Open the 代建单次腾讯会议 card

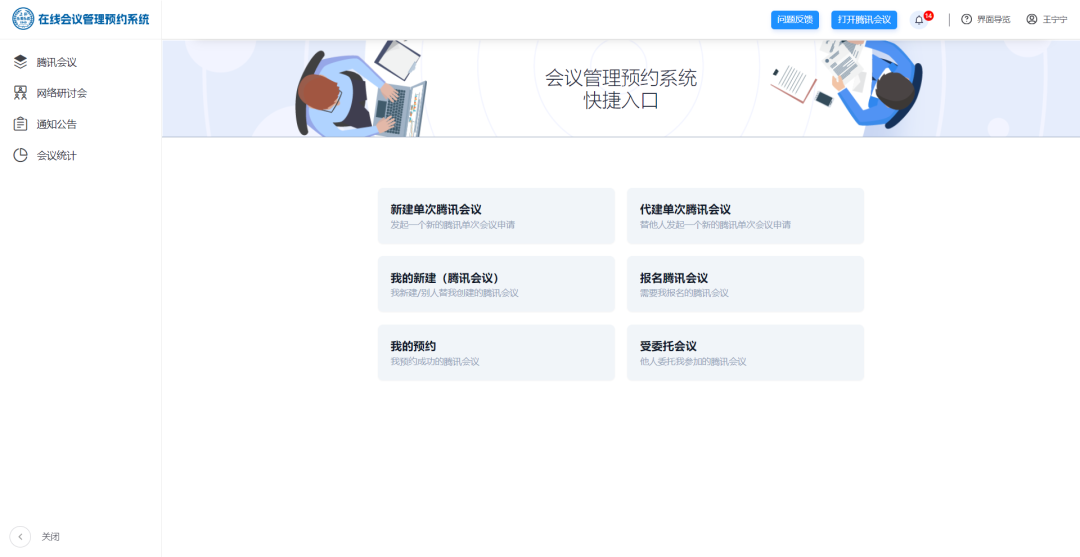click(745, 216)
